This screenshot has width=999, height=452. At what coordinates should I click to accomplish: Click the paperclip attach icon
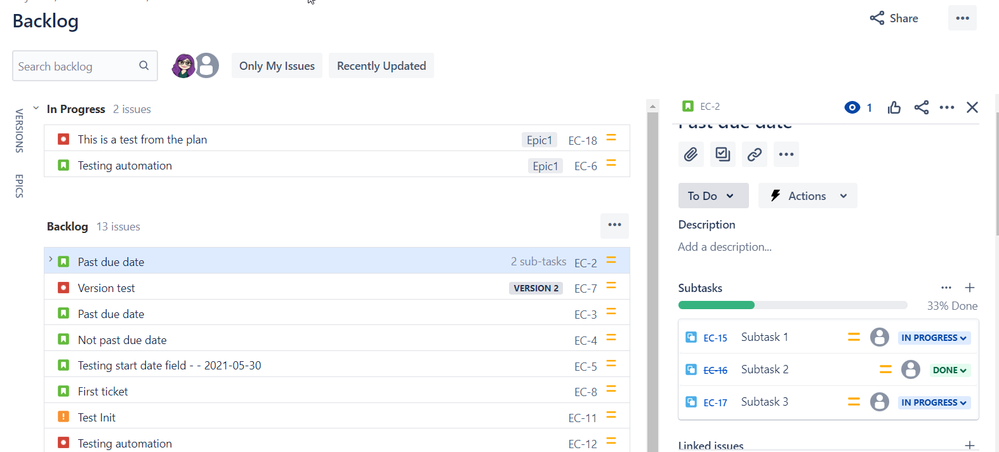[x=691, y=154]
